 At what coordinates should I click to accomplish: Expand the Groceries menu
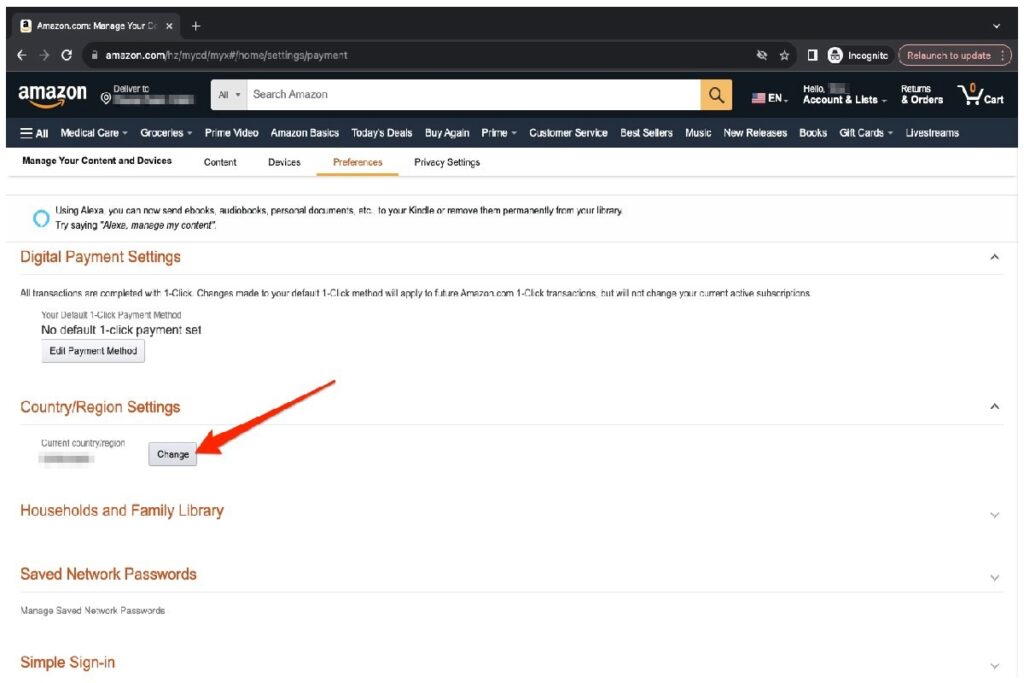point(166,133)
